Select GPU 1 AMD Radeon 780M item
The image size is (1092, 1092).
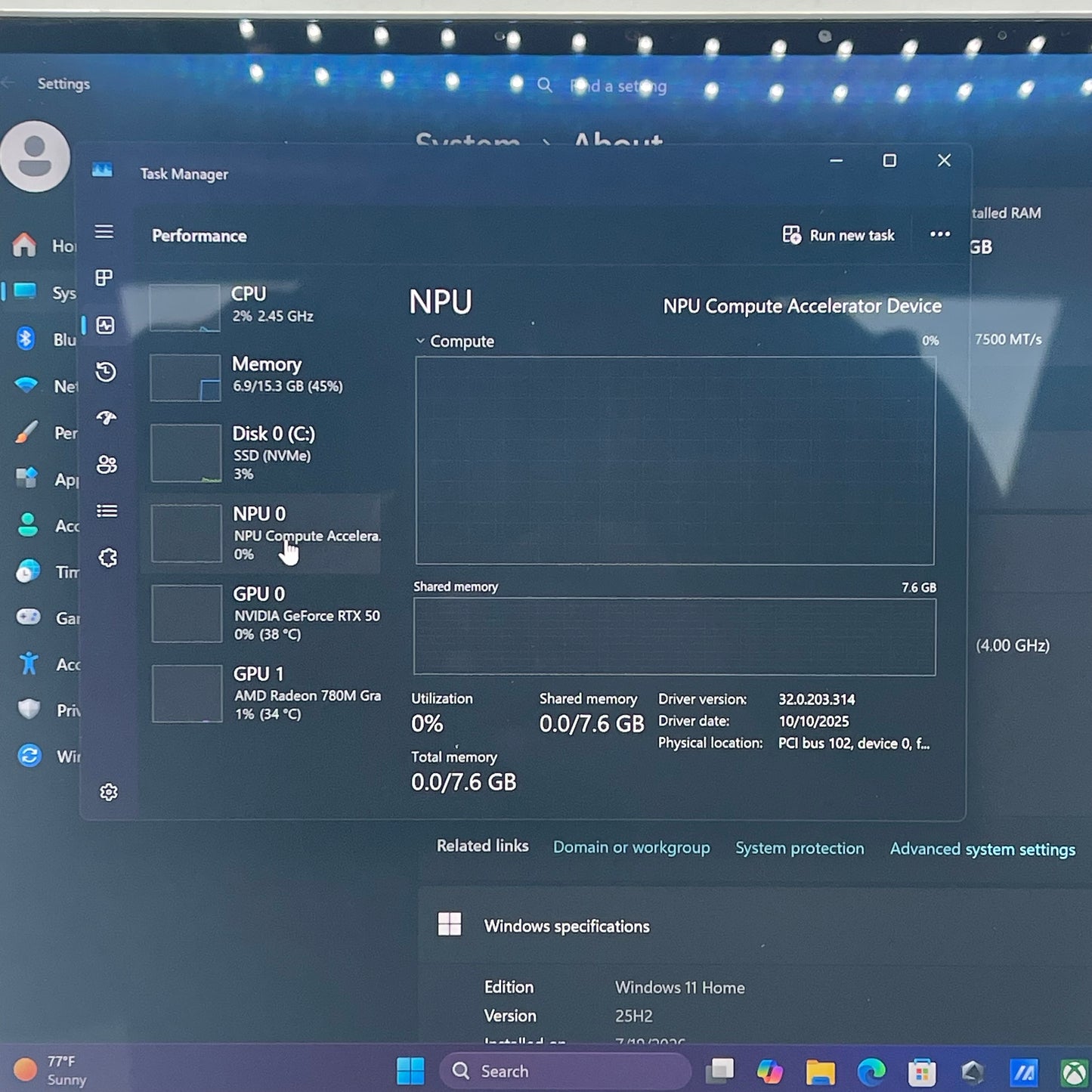(x=264, y=693)
